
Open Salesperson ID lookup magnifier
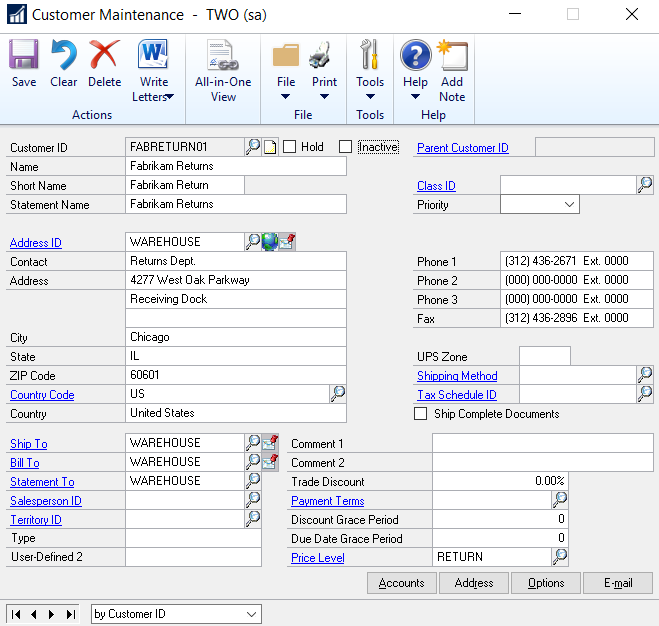pos(253,499)
